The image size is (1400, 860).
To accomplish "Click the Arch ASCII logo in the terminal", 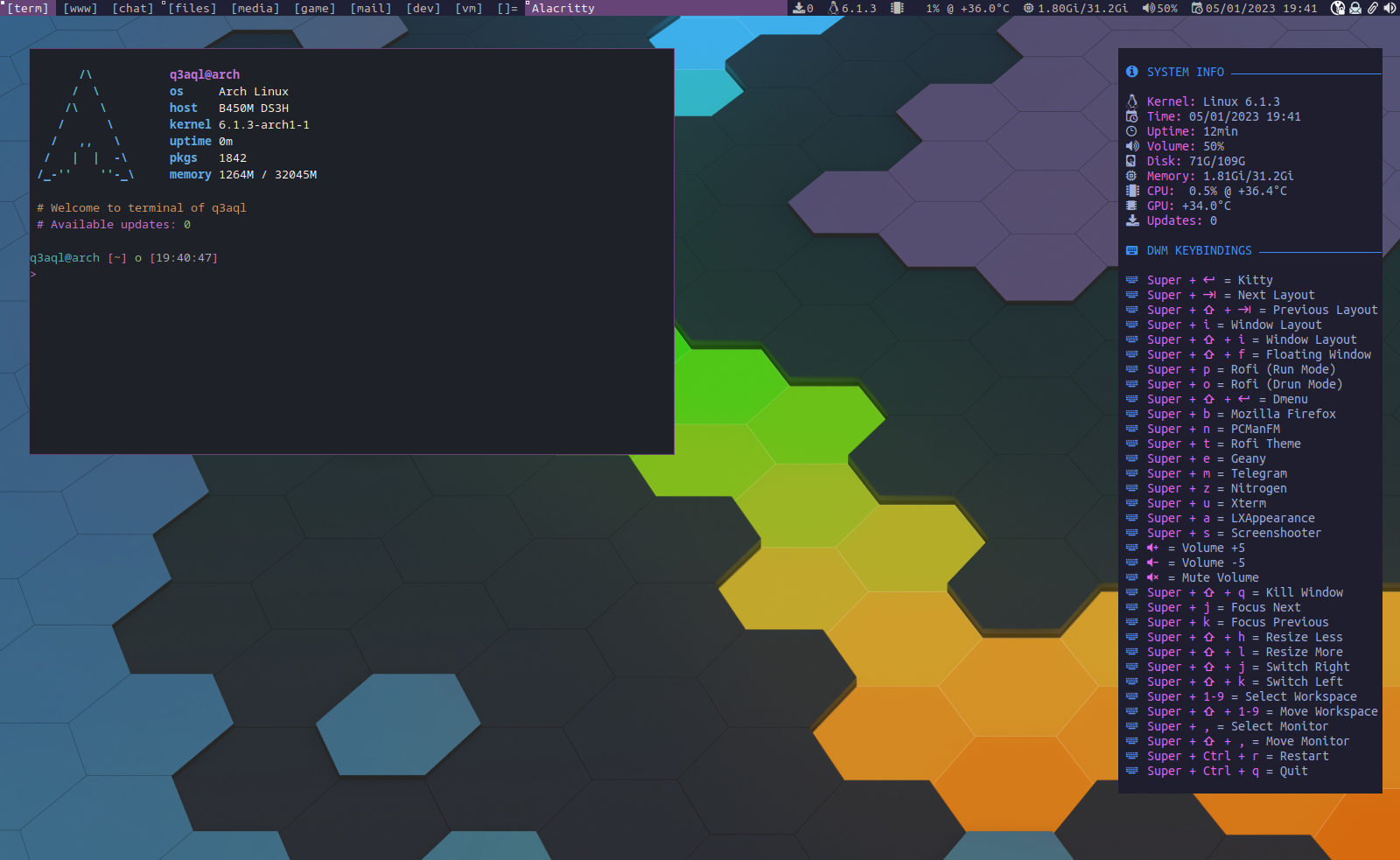I will click(86, 124).
